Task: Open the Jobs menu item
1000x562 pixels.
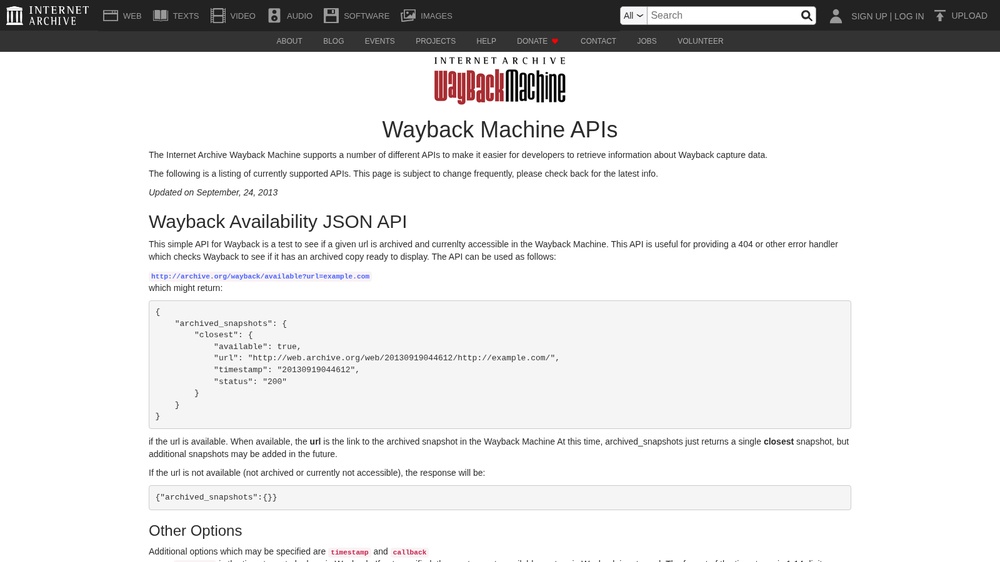Action: 647,41
